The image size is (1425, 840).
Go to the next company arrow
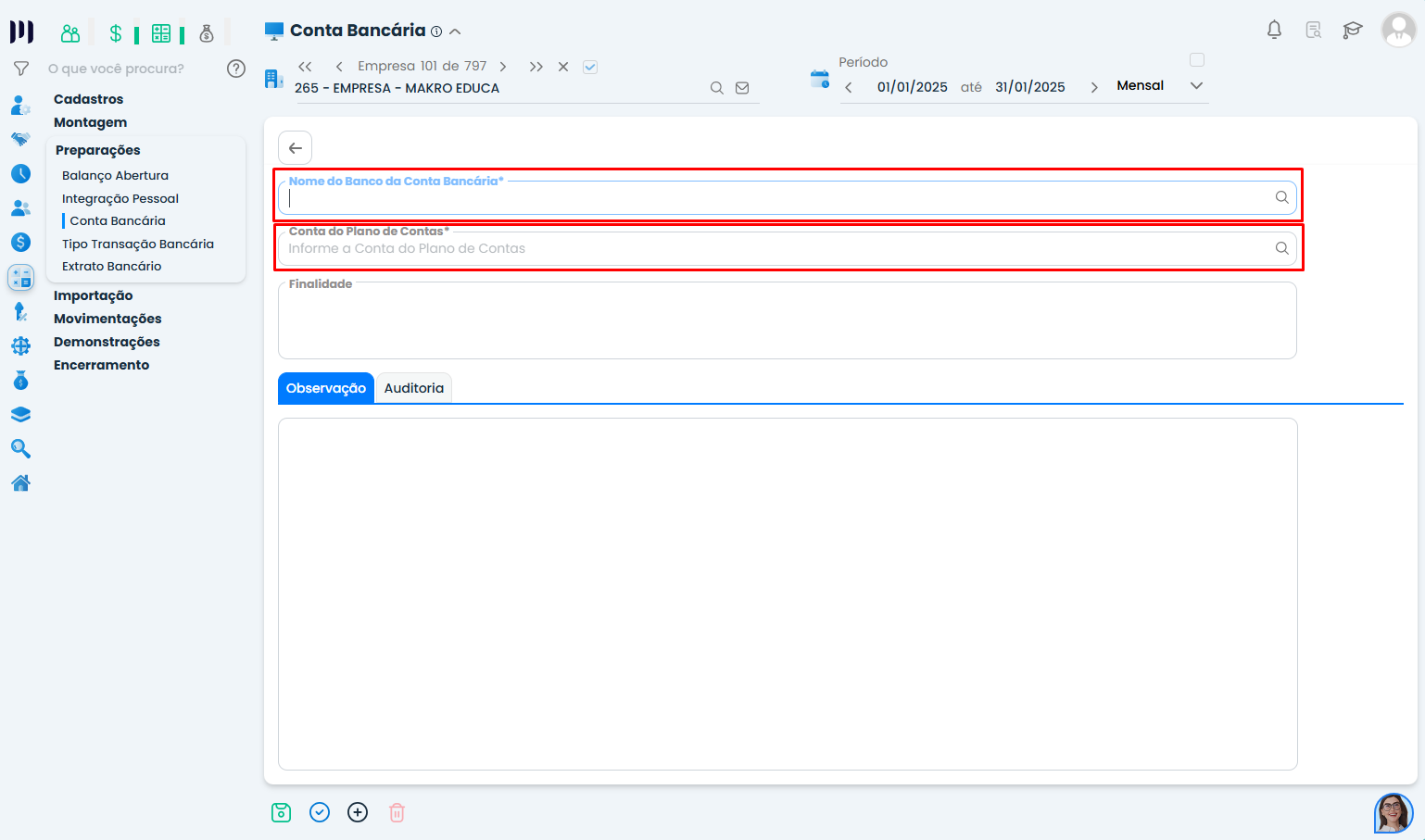point(503,67)
